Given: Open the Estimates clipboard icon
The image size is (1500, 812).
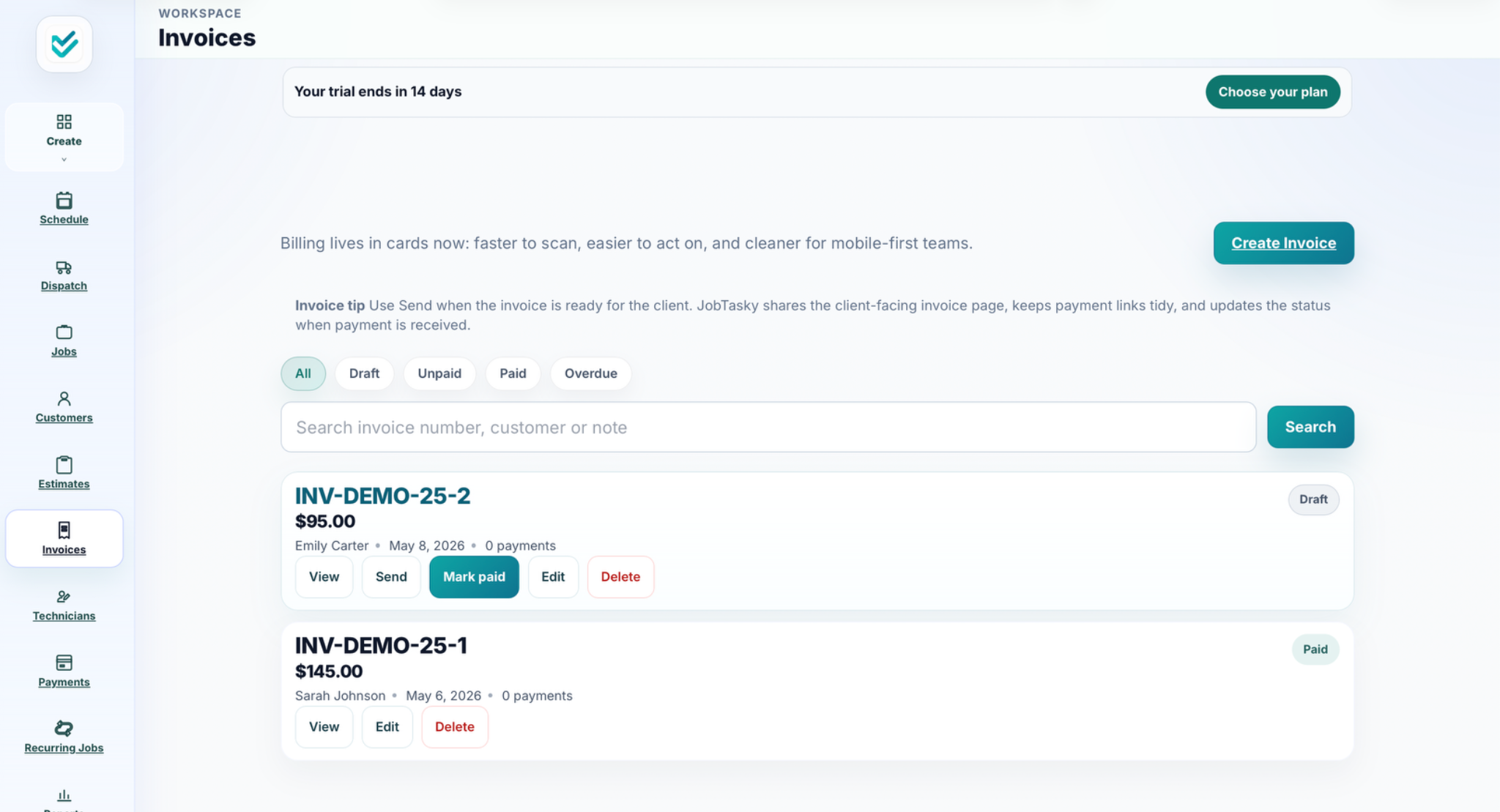Looking at the screenshot, I should pyautogui.click(x=64, y=465).
